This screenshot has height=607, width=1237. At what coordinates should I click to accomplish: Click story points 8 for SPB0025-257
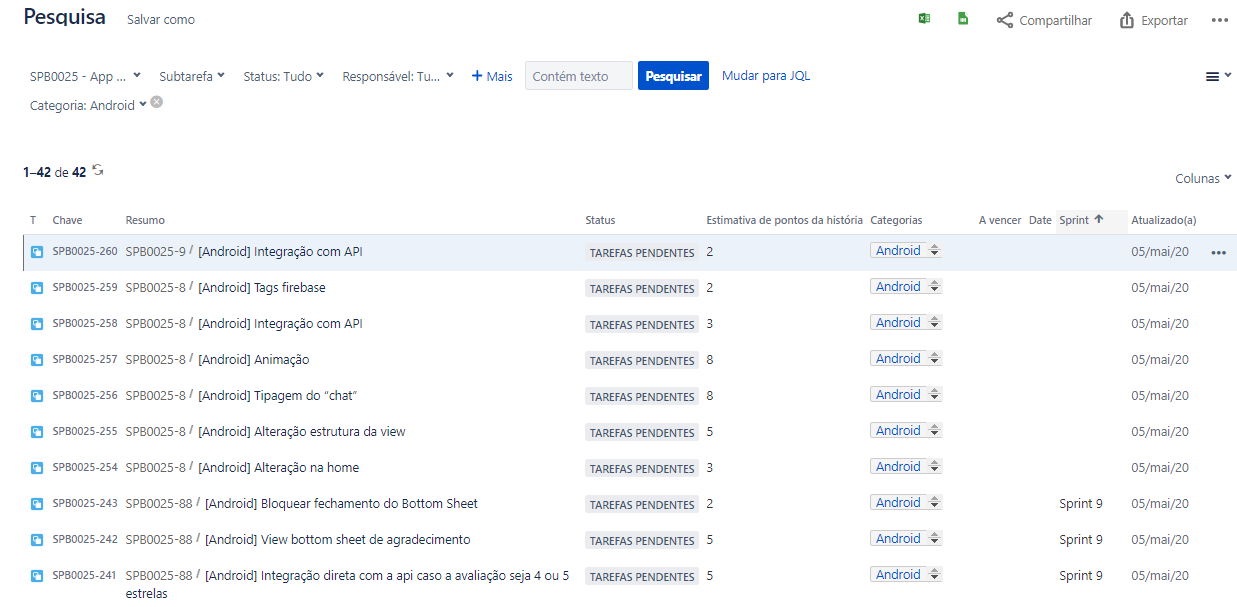(710, 360)
